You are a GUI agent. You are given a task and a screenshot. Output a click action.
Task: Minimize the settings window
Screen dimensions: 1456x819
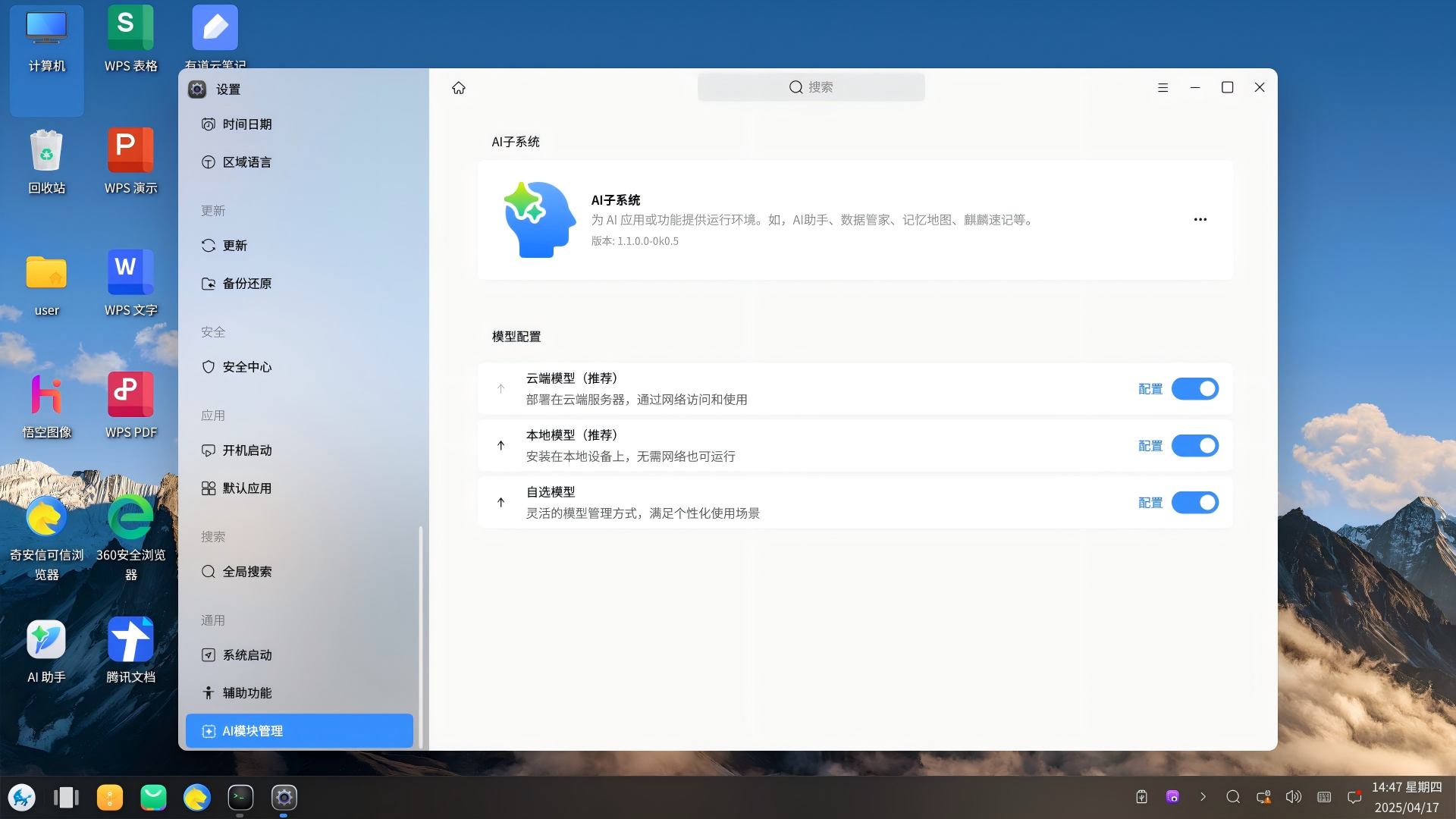[x=1195, y=88]
